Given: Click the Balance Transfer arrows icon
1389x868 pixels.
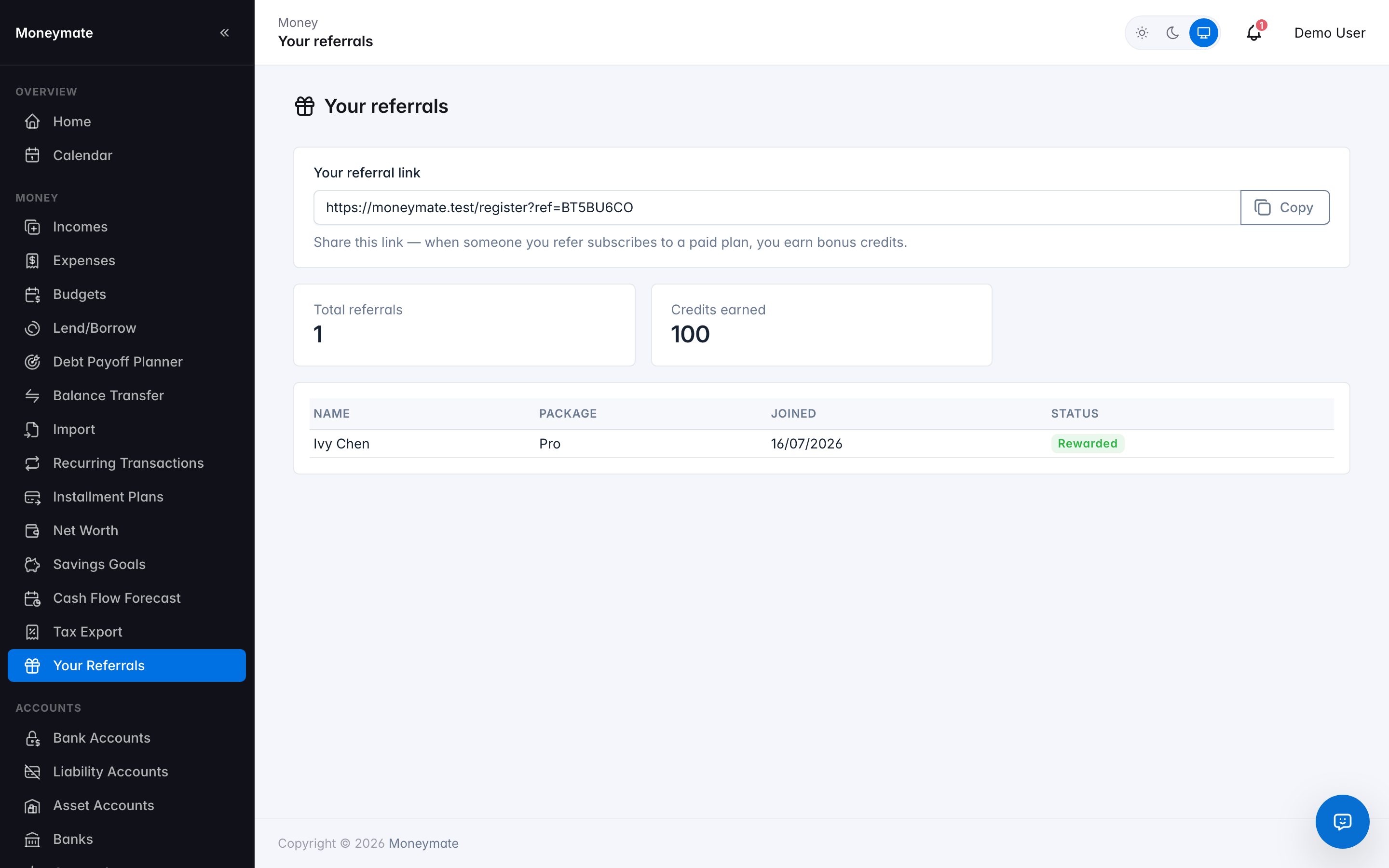Looking at the screenshot, I should click(x=33, y=395).
